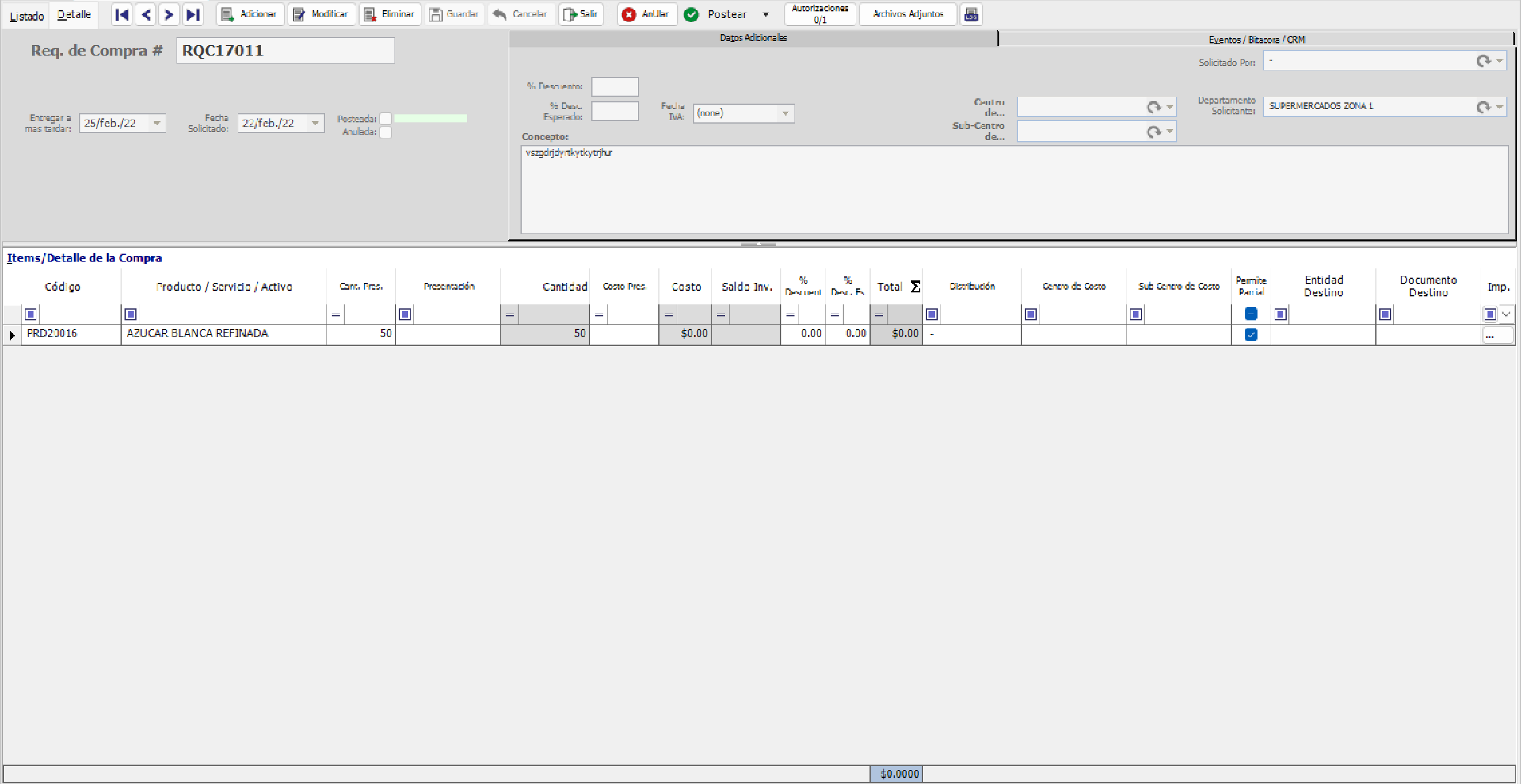Enable the Anulada checkbox
This screenshot has height=784, width=1521.
(x=386, y=133)
